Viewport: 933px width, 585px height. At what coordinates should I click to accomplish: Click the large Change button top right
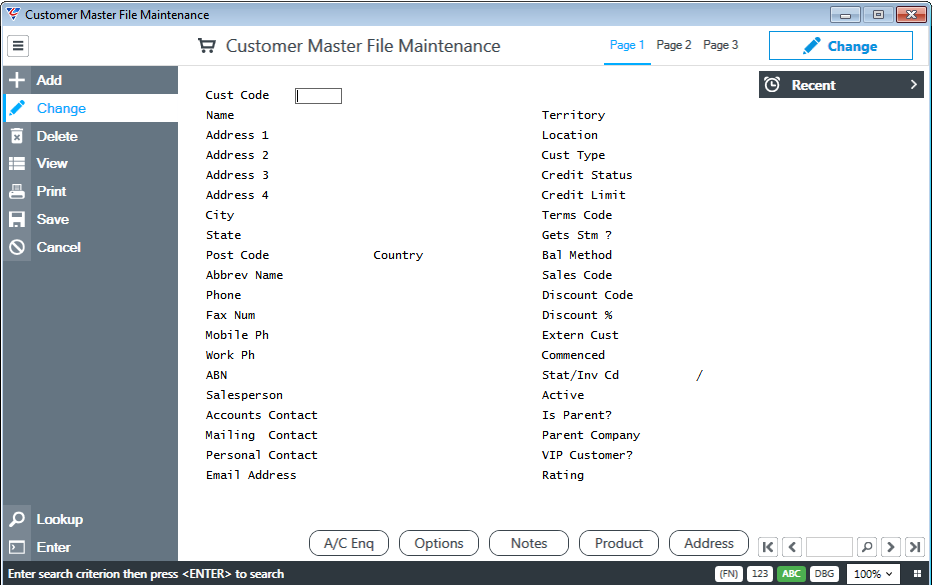(x=840, y=46)
